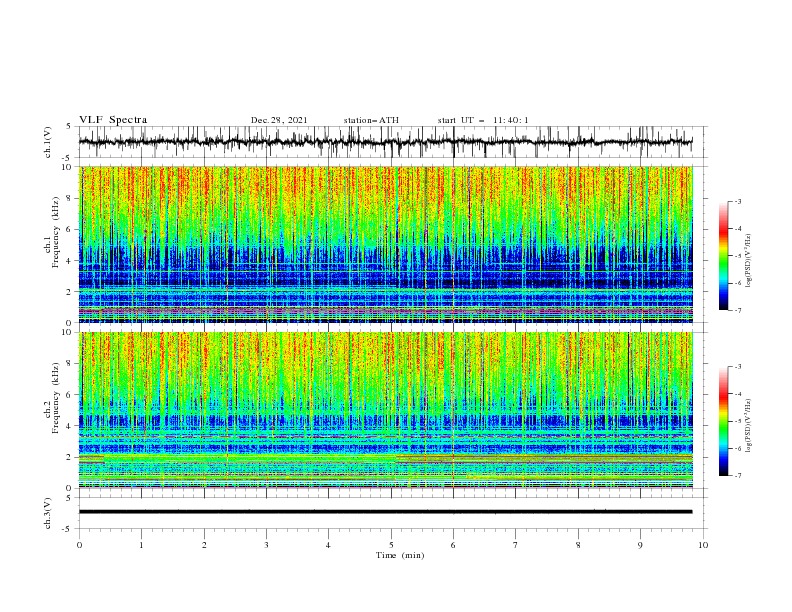Click the '-3' label on ch.1 colorbar
Image resolution: width=792 pixels, height=612 pixels.
737,201
